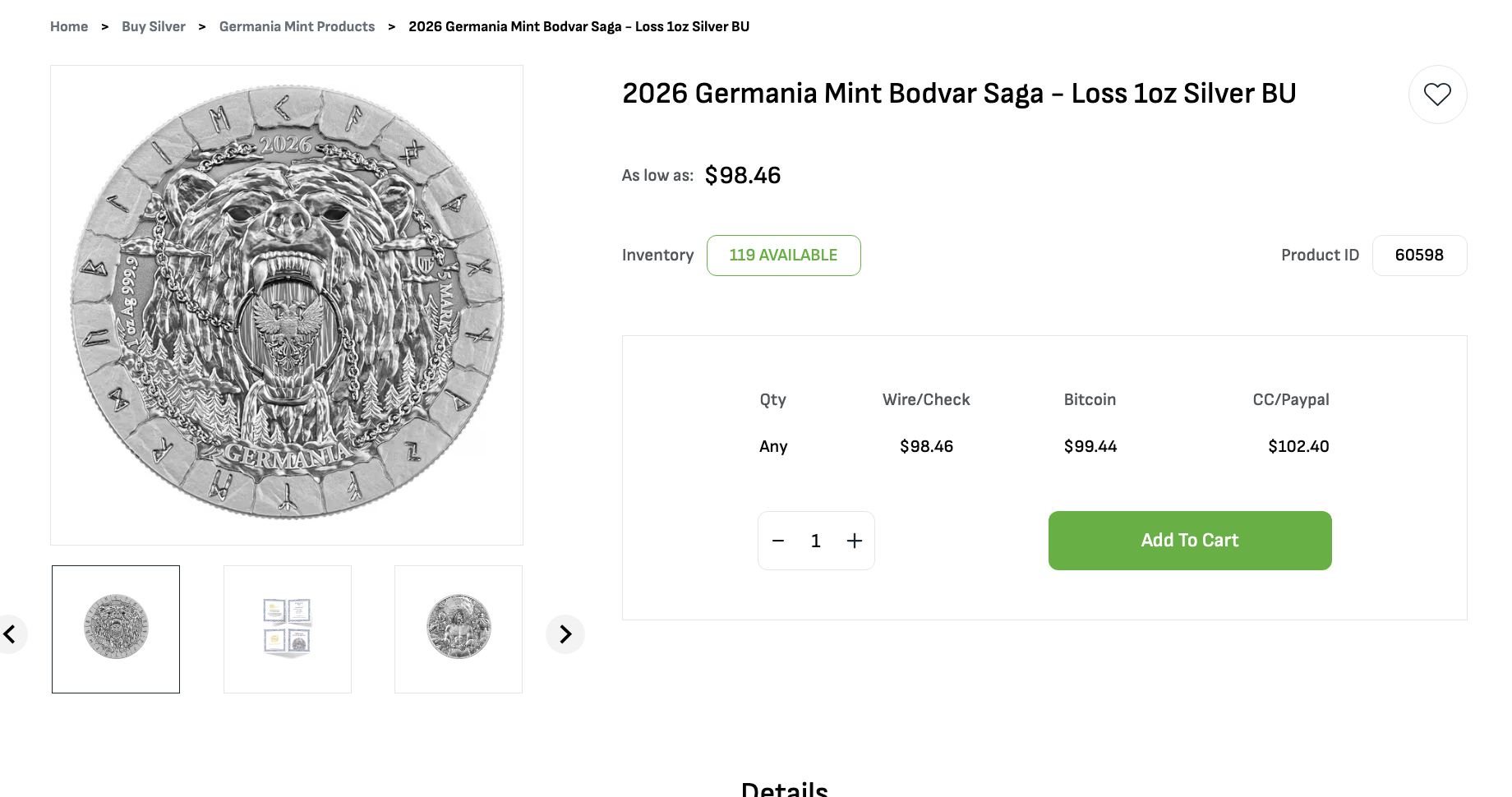The height and width of the screenshot is (797, 1512).
Task: Click the CC/Paypal price $102.40
Action: coord(1298,446)
